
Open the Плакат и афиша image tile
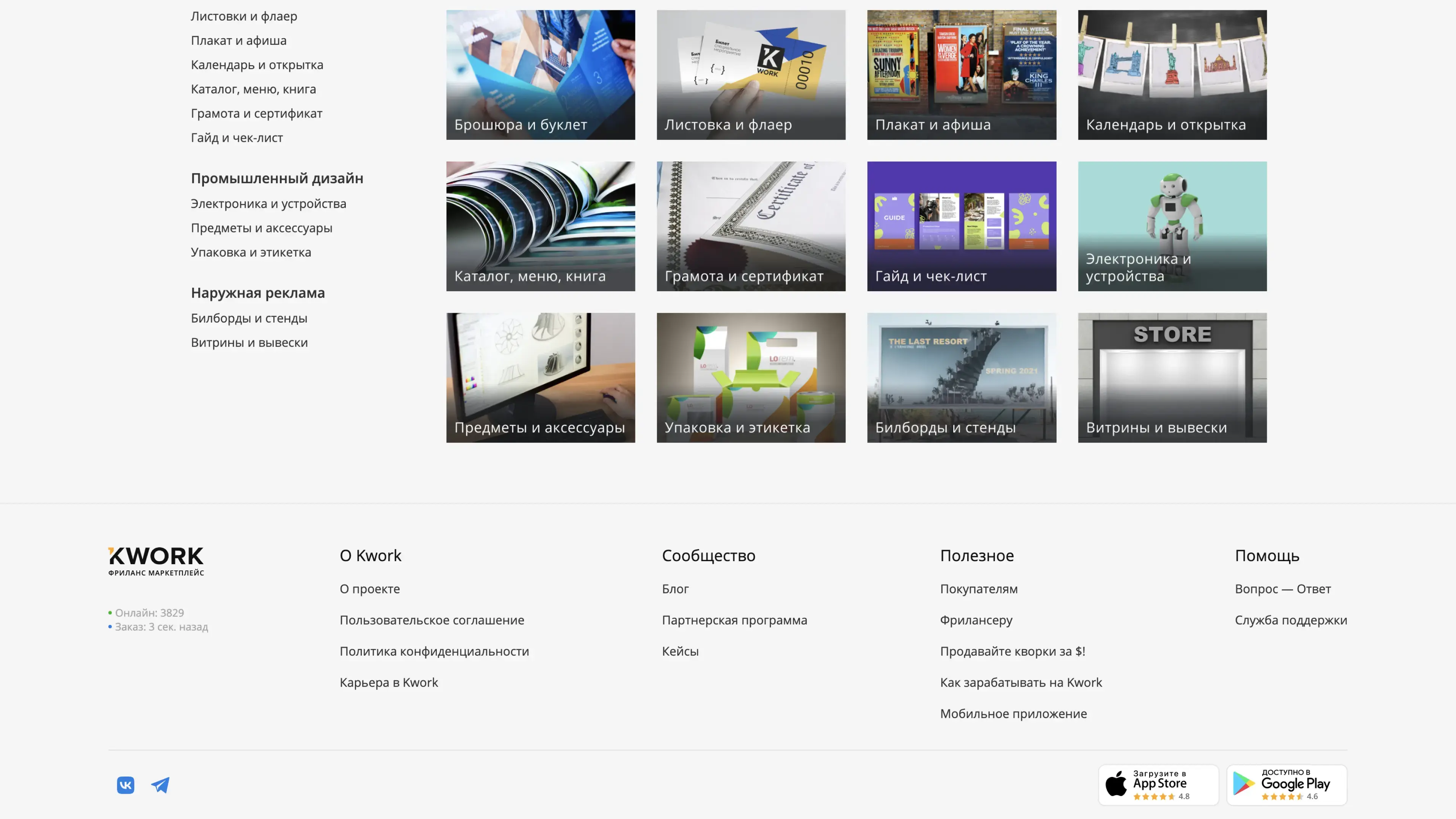962,75
